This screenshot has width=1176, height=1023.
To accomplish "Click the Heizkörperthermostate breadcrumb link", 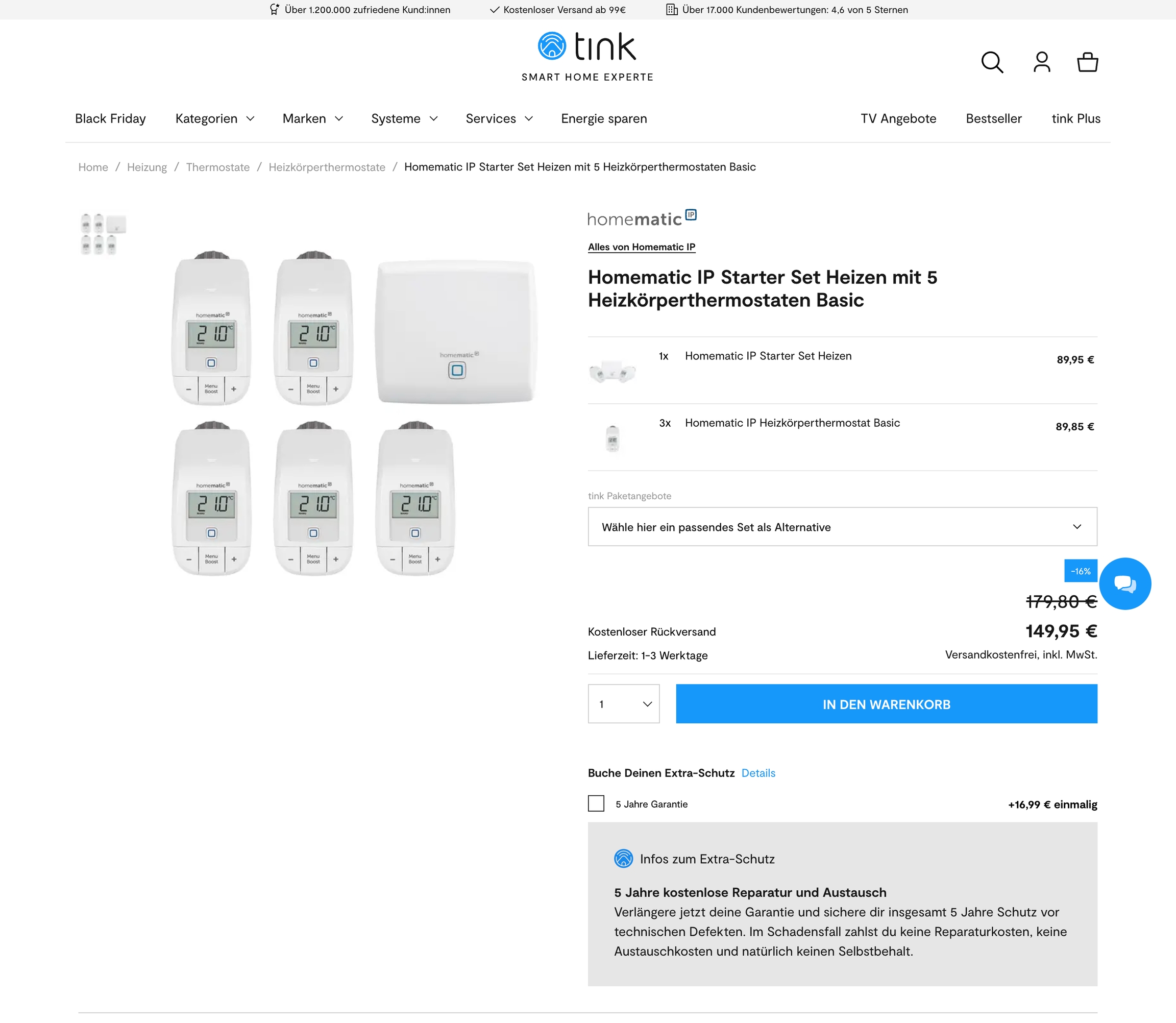I will coord(327,167).
